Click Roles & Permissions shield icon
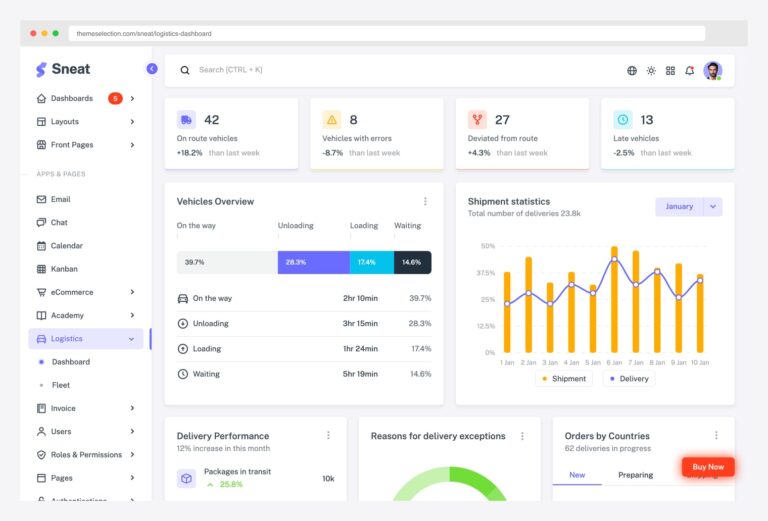 click(x=41, y=455)
